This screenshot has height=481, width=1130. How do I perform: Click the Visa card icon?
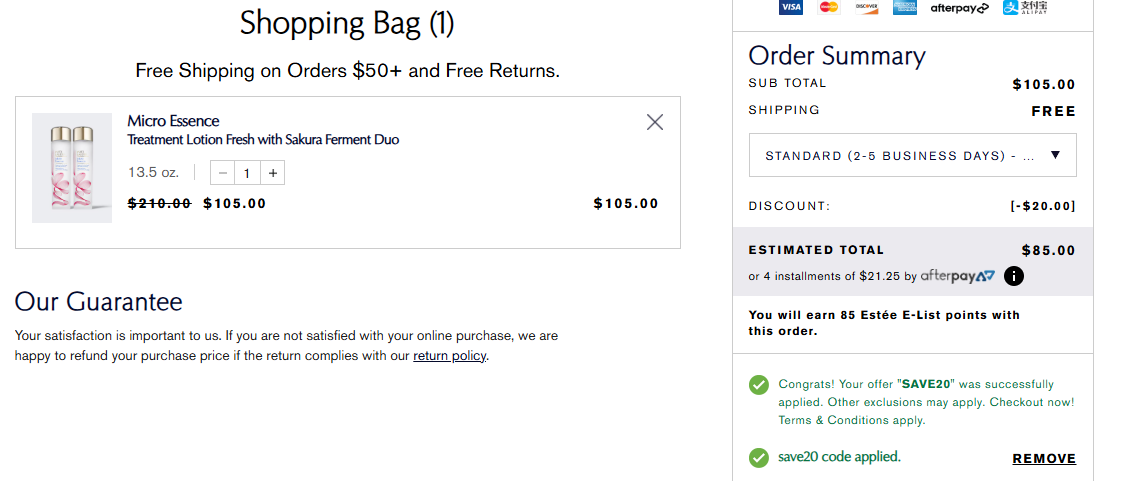[791, 8]
